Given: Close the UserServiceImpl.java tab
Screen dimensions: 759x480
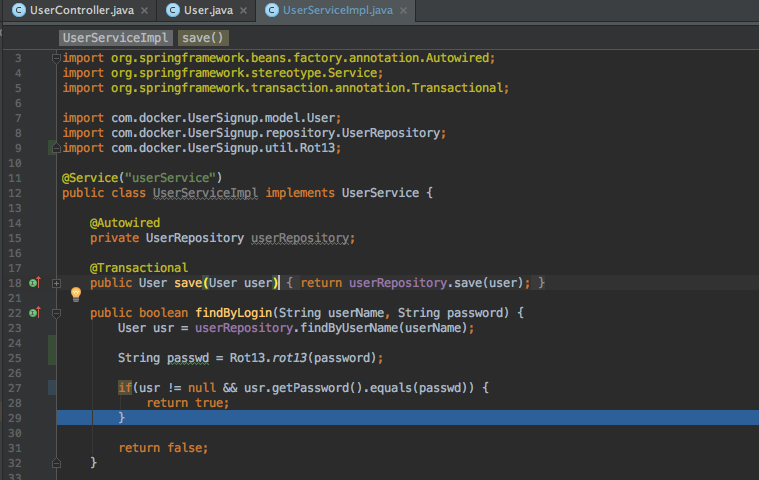Looking at the screenshot, I should 403,11.
